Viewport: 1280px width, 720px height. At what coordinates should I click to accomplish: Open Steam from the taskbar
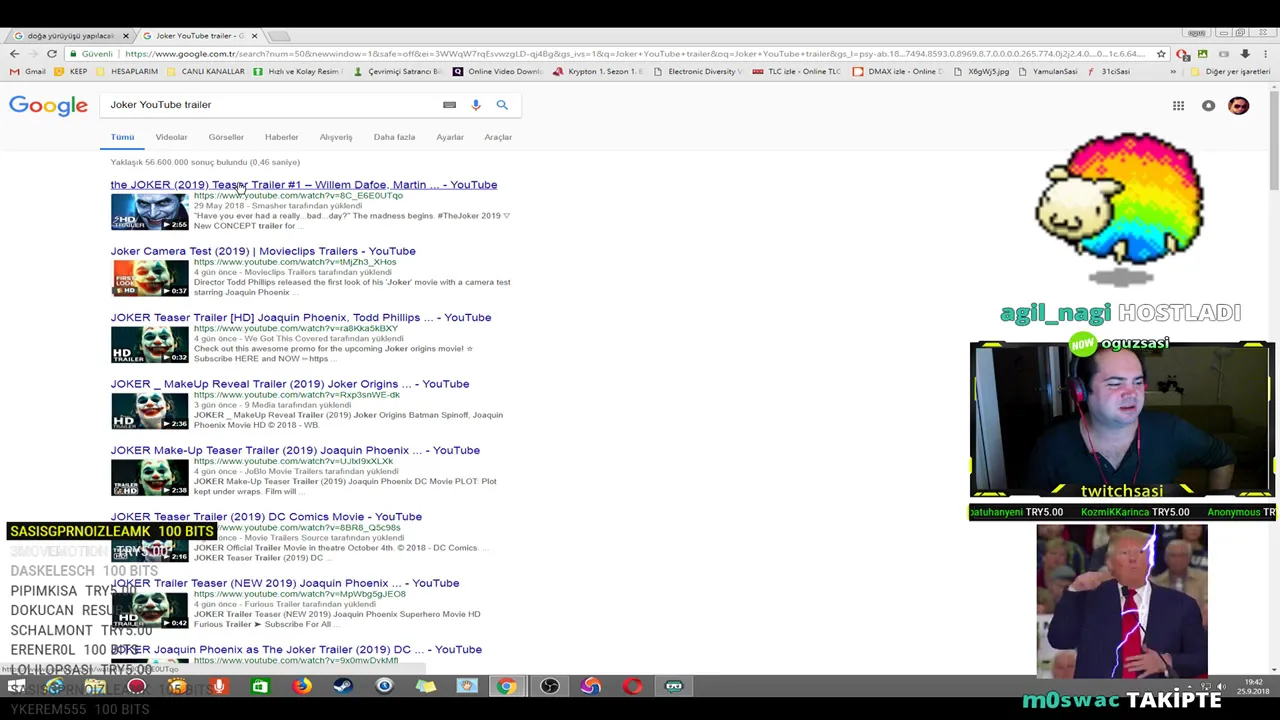tap(343, 686)
